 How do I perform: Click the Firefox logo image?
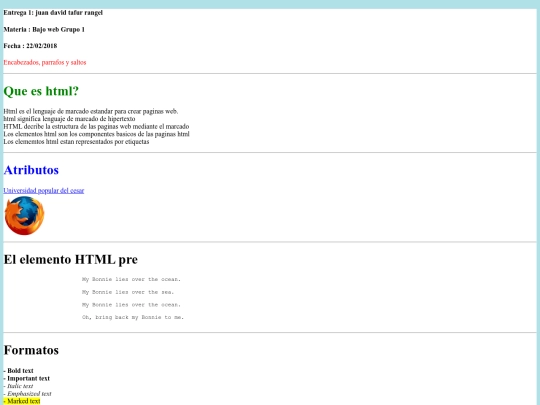coord(24,216)
